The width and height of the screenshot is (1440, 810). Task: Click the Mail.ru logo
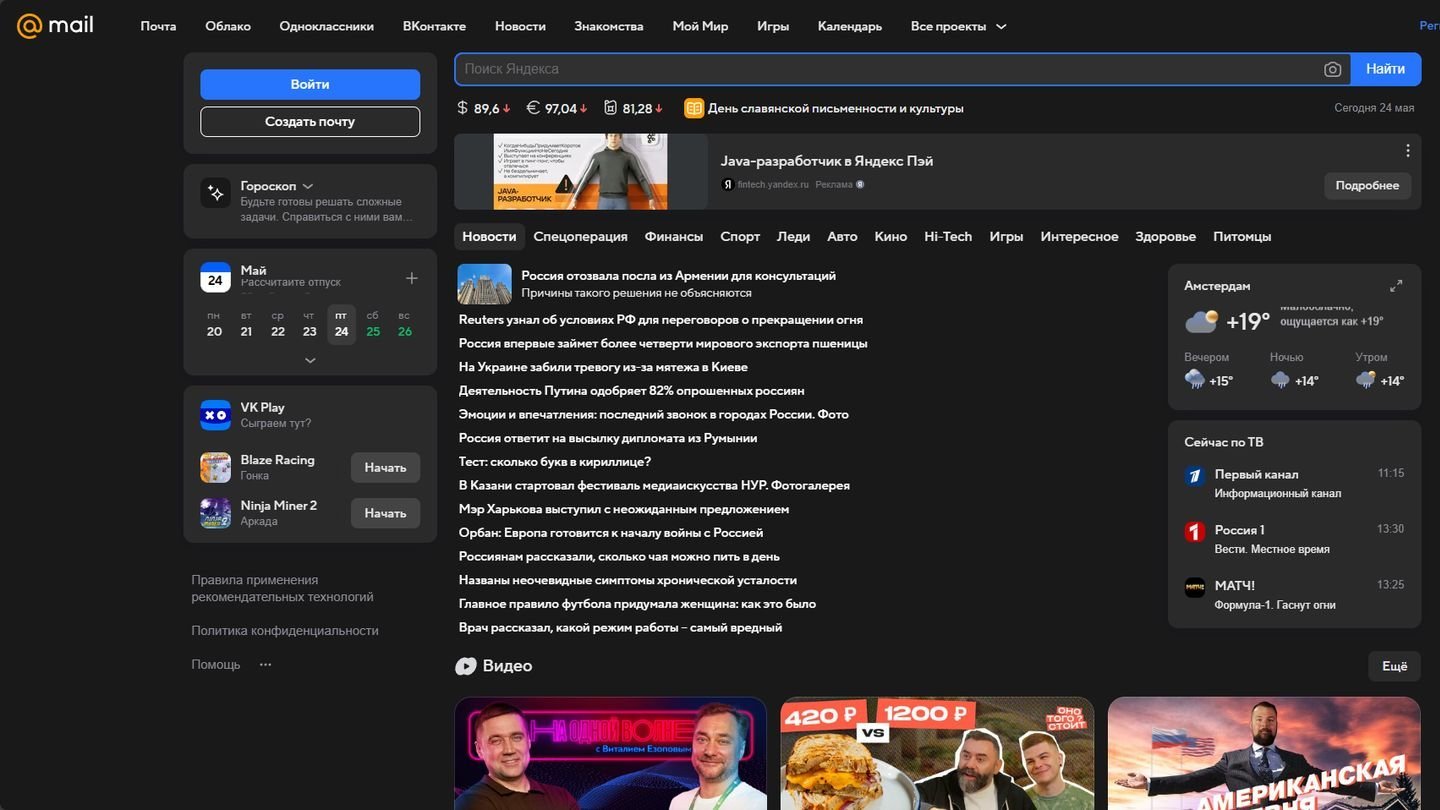55,25
